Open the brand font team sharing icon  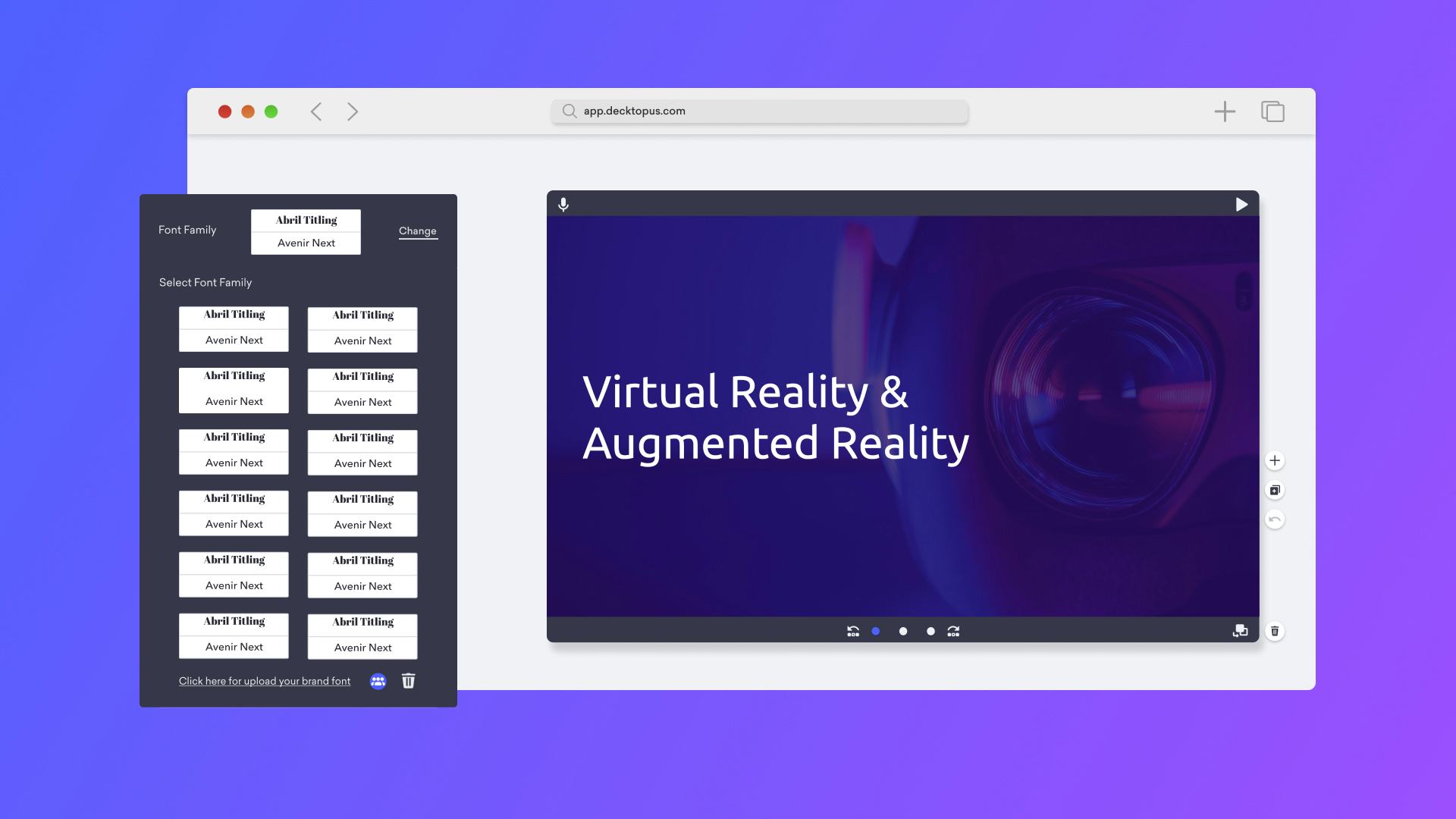pos(378,682)
